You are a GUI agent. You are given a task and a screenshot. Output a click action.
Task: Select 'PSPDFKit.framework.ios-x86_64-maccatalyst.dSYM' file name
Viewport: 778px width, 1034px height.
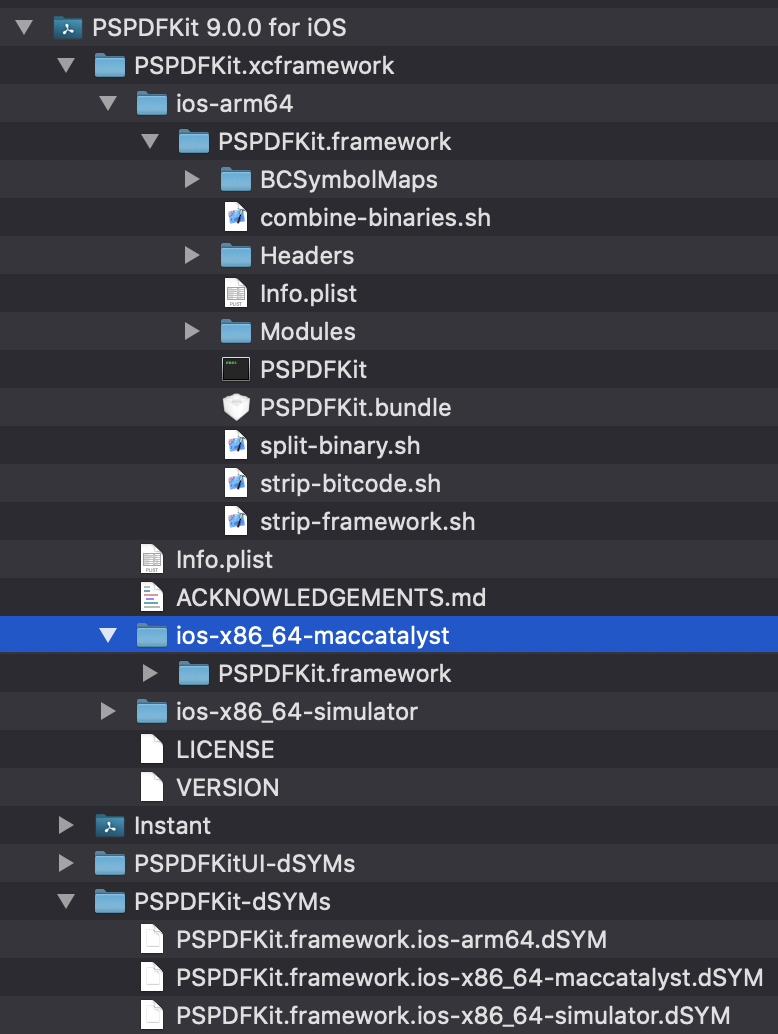point(469,978)
